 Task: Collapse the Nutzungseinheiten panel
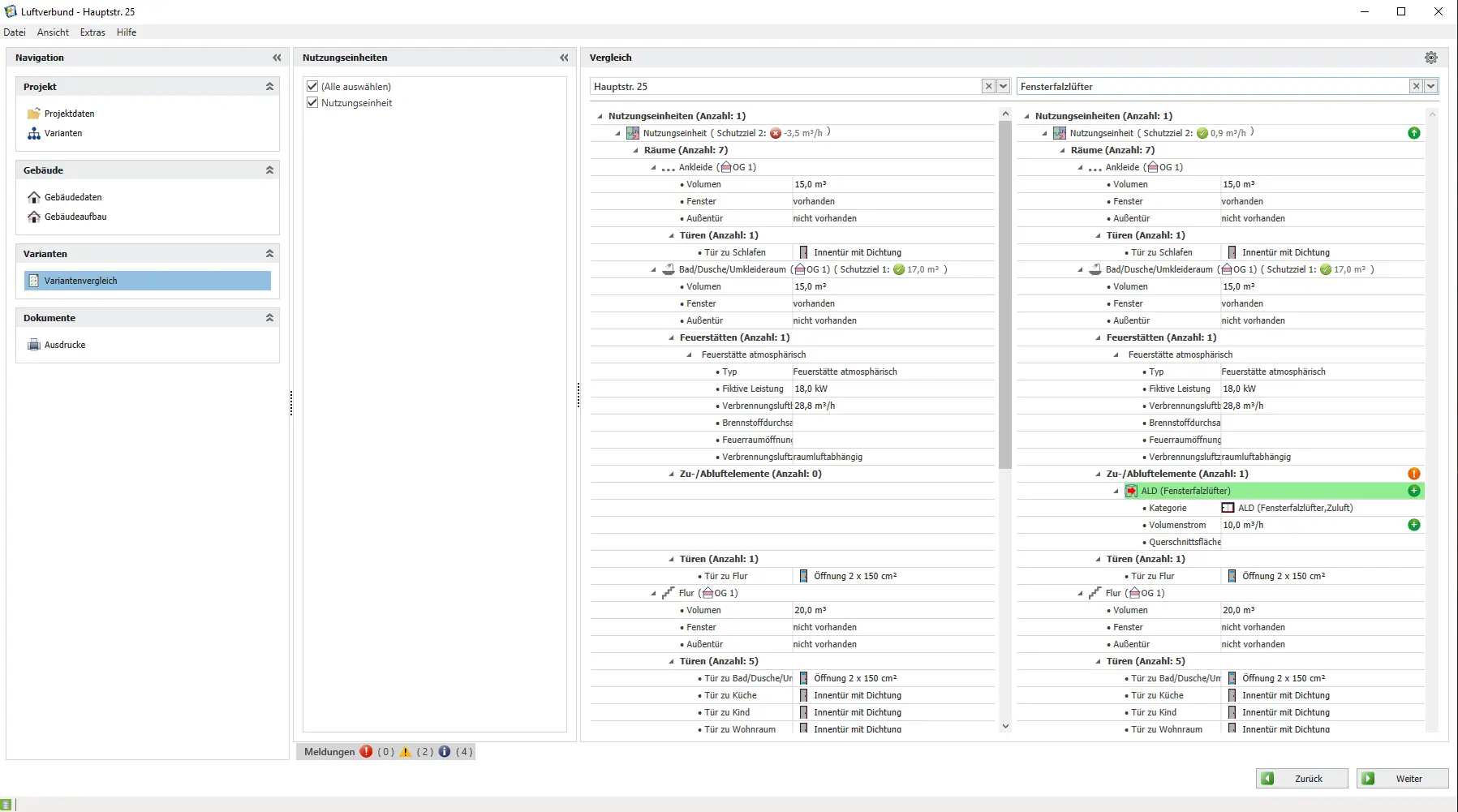tap(564, 58)
